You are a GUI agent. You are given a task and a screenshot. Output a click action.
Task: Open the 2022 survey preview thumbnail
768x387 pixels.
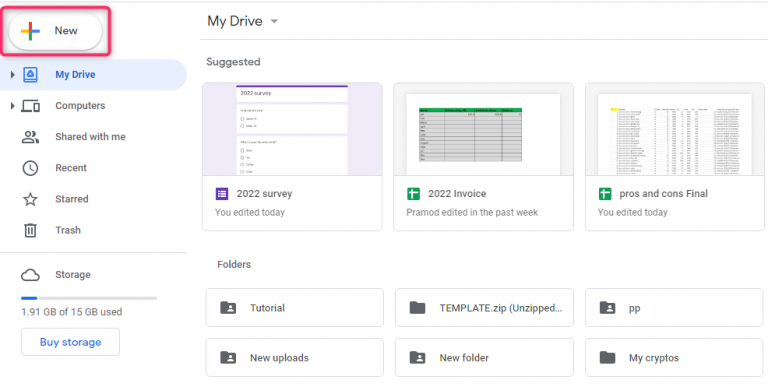tap(292, 129)
